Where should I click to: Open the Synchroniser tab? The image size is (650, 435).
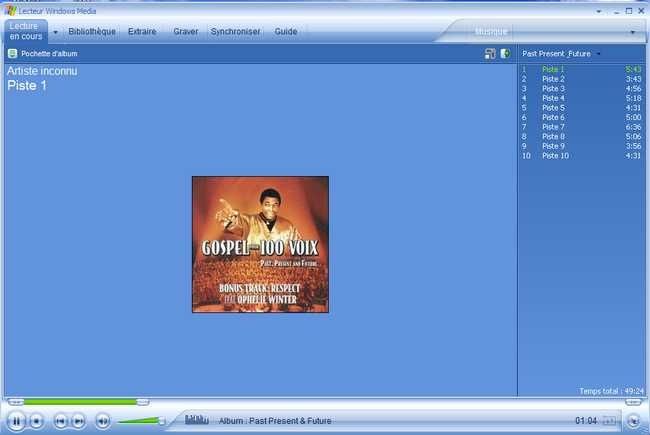tap(235, 32)
